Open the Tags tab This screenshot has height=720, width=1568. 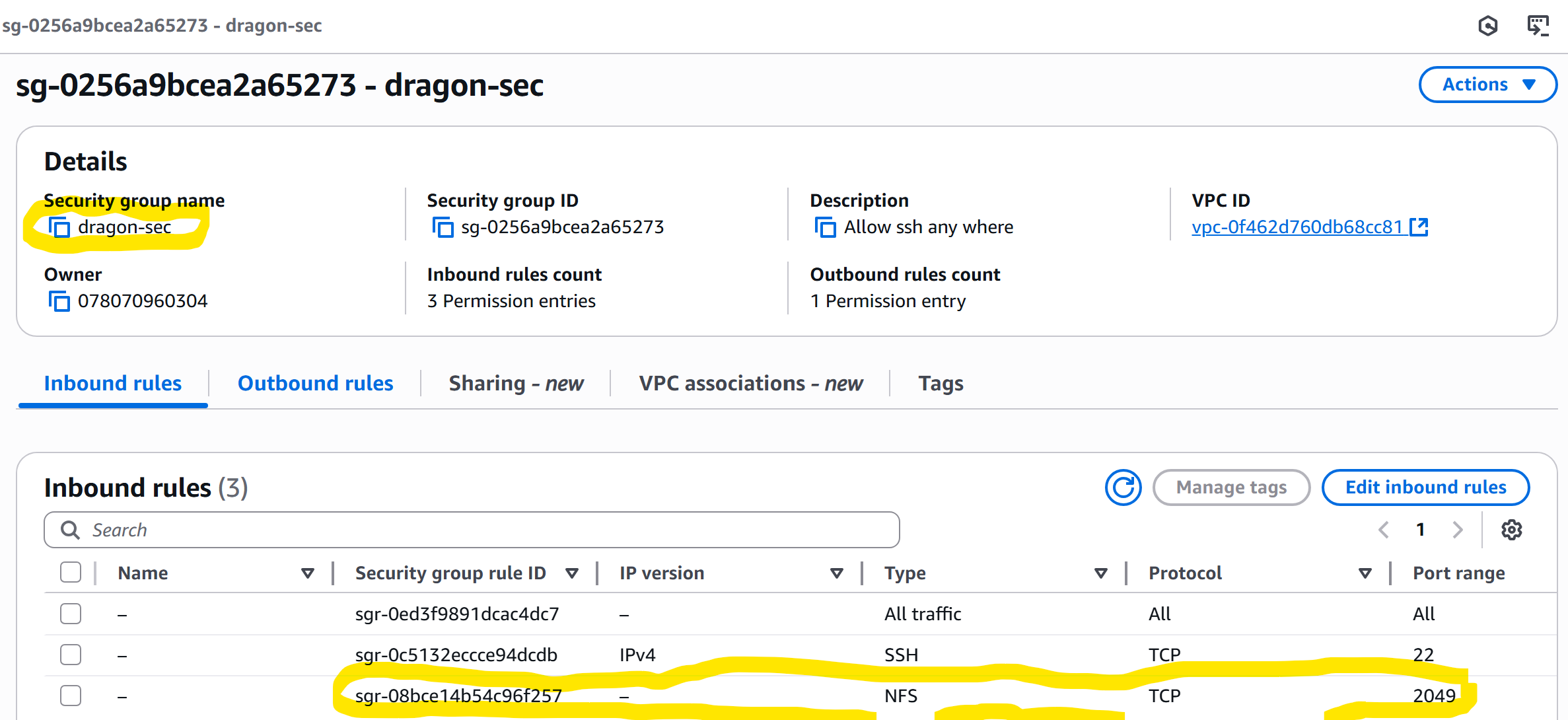[941, 384]
